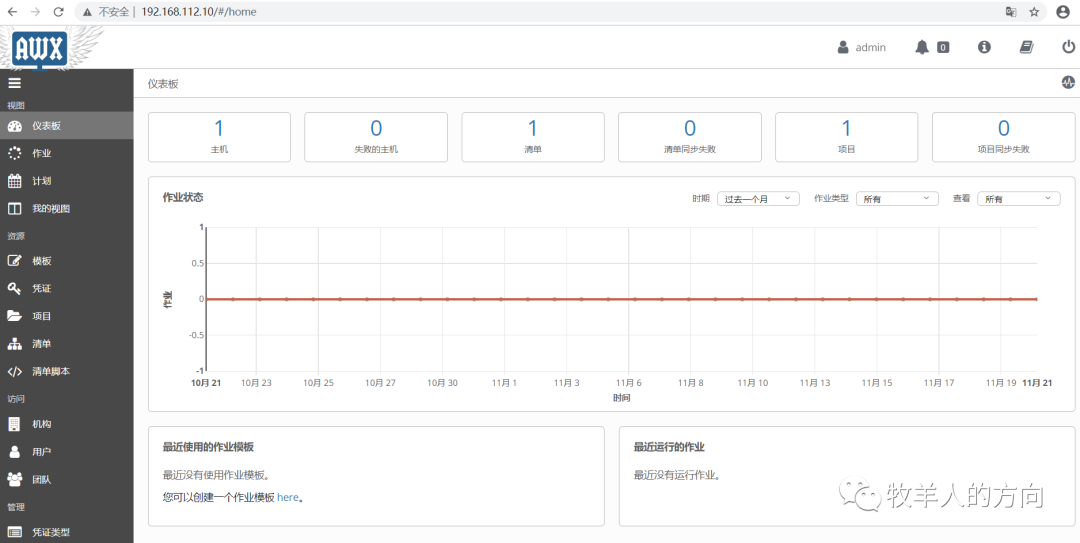Screen dimensions: 1080x543
Task: Open the 项目同步失败 count card
Action: pos(1004,137)
